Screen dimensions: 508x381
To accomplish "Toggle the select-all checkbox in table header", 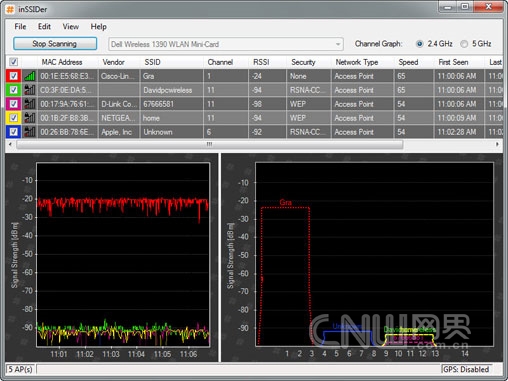I will 14,62.
